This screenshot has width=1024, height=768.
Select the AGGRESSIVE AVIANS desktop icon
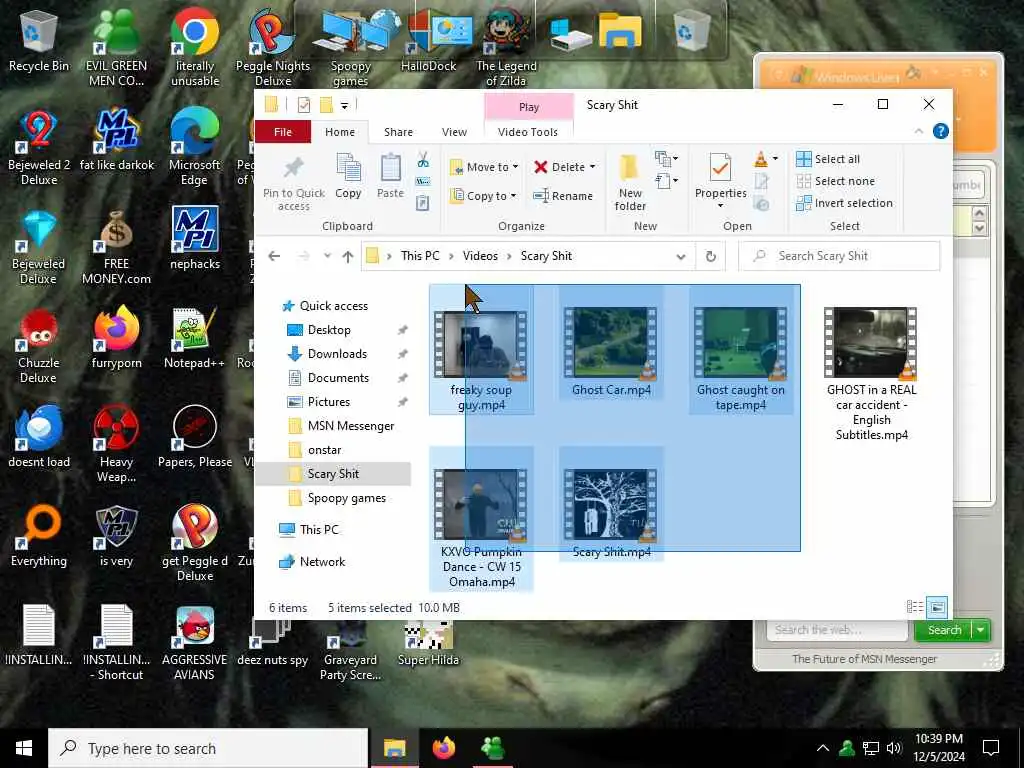(x=195, y=643)
